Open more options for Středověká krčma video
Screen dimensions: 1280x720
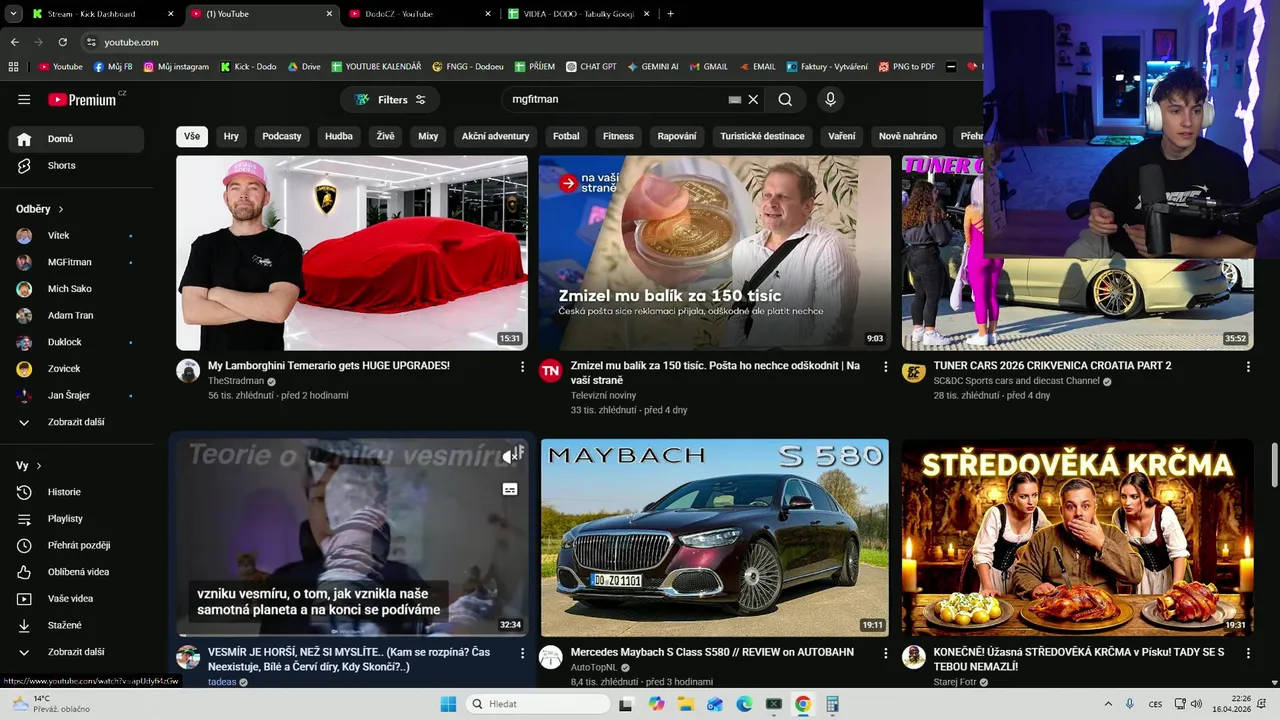[x=1248, y=653]
